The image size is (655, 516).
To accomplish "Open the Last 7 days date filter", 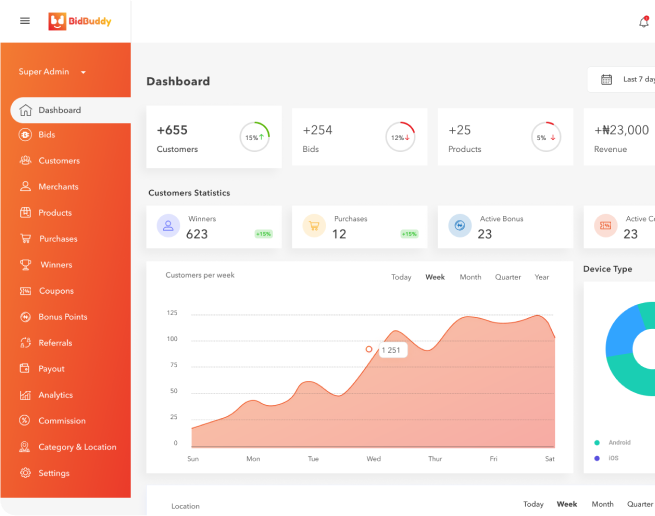I will (x=621, y=79).
